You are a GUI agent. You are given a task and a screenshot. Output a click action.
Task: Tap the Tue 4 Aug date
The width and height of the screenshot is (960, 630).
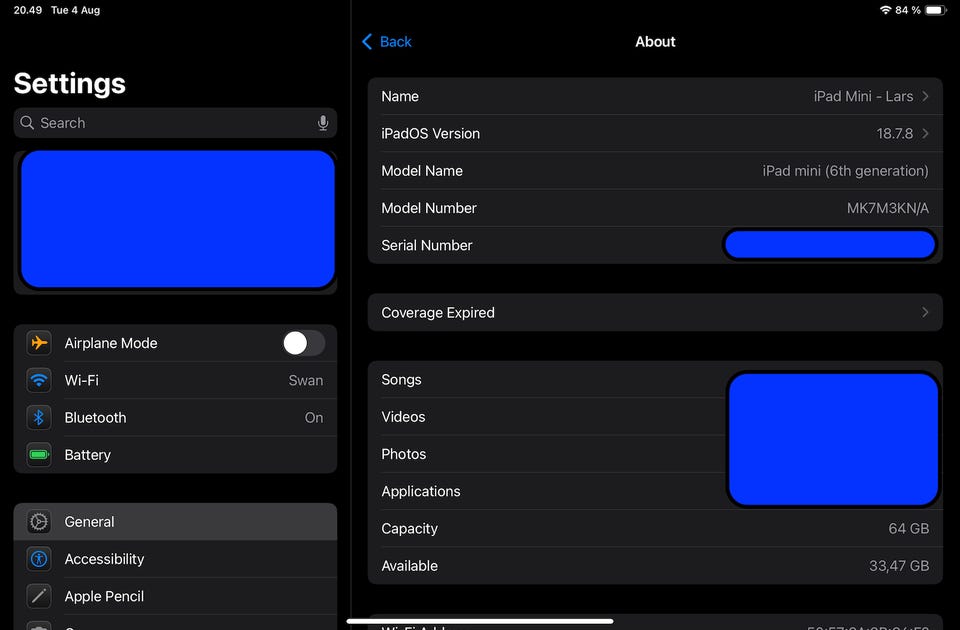click(75, 10)
